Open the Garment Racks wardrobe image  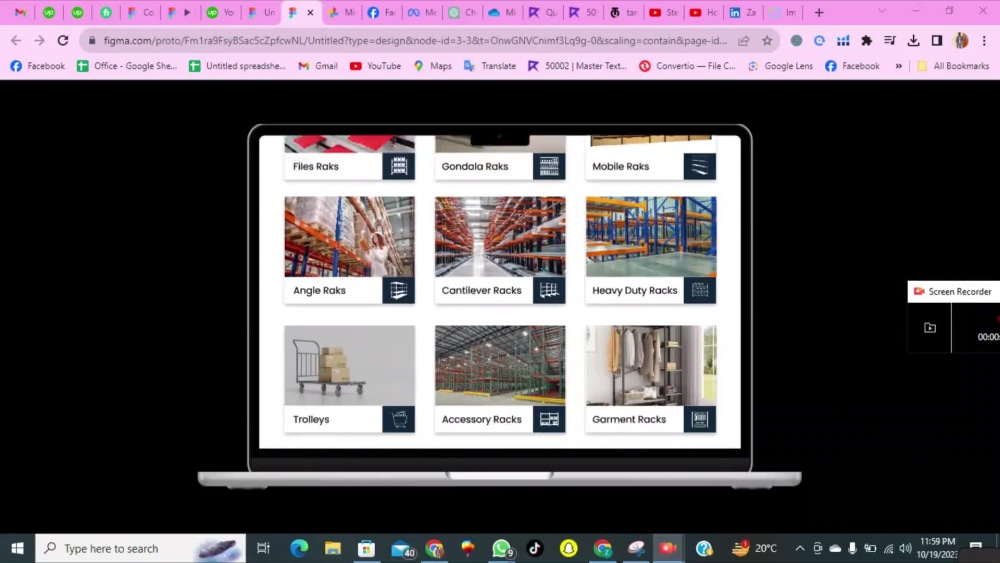(x=651, y=365)
